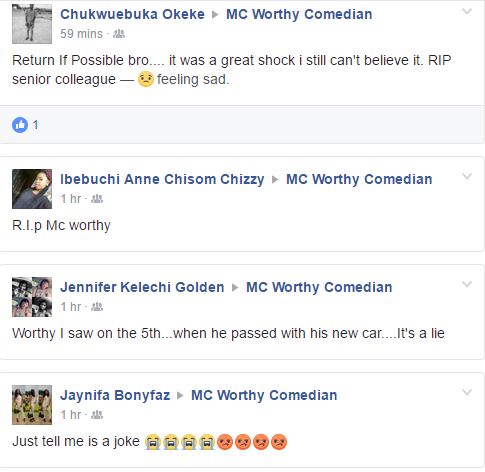Open MC Worthy Comedian link in first post
The image size is (485, 472).
click(299, 14)
